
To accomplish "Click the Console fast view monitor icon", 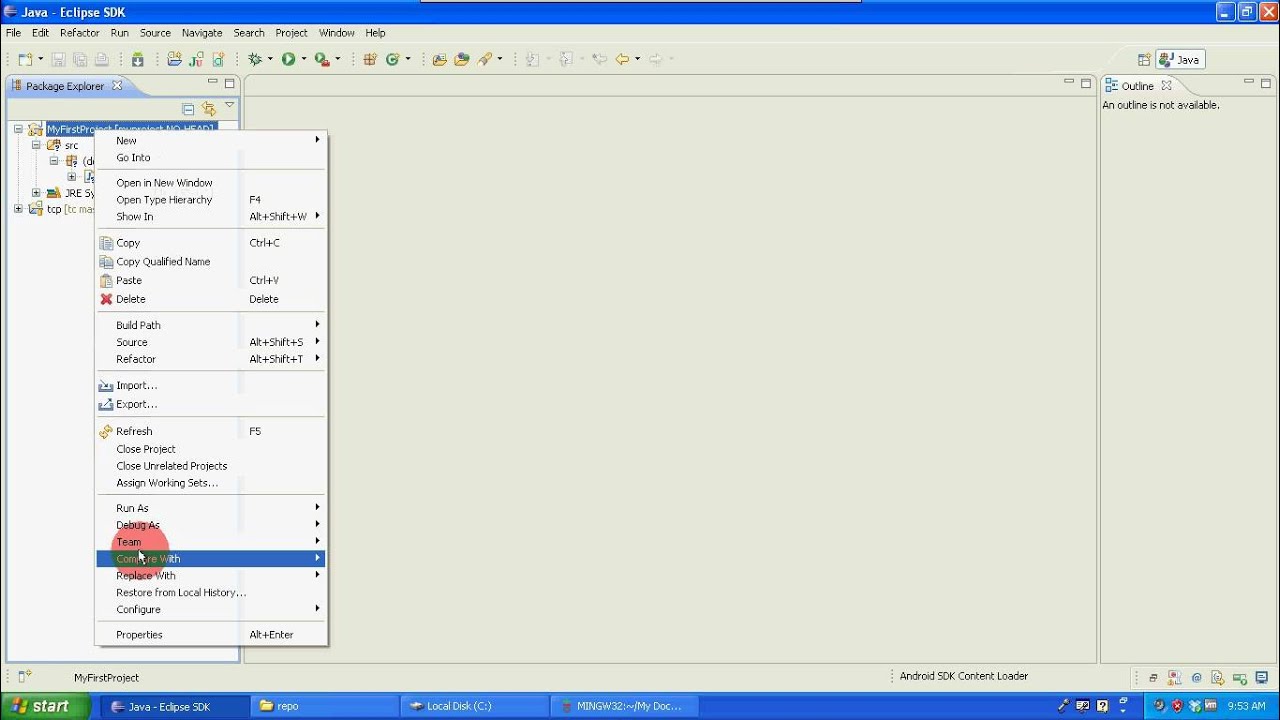I will (1262, 678).
